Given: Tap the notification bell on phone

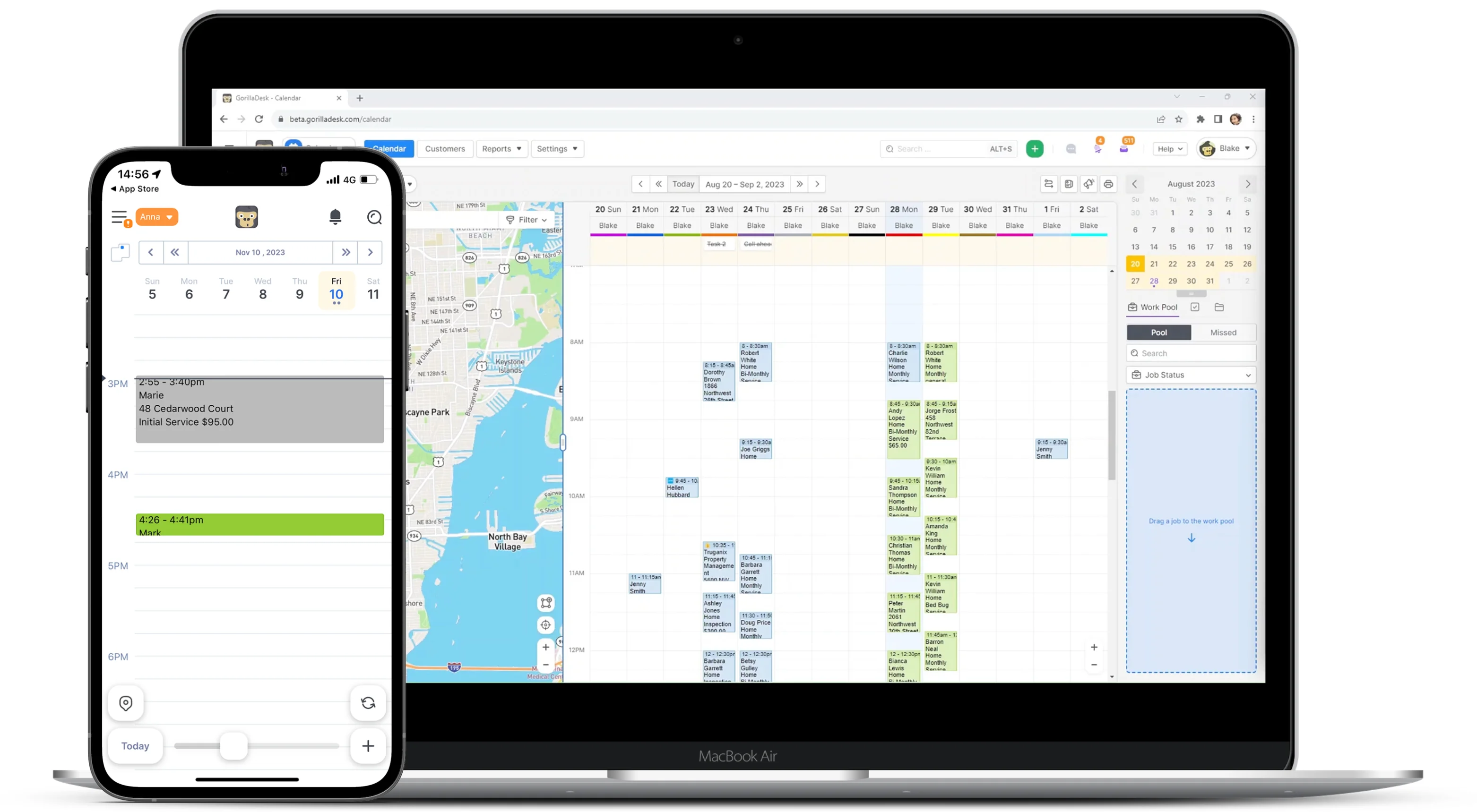Looking at the screenshot, I should (336, 217).
